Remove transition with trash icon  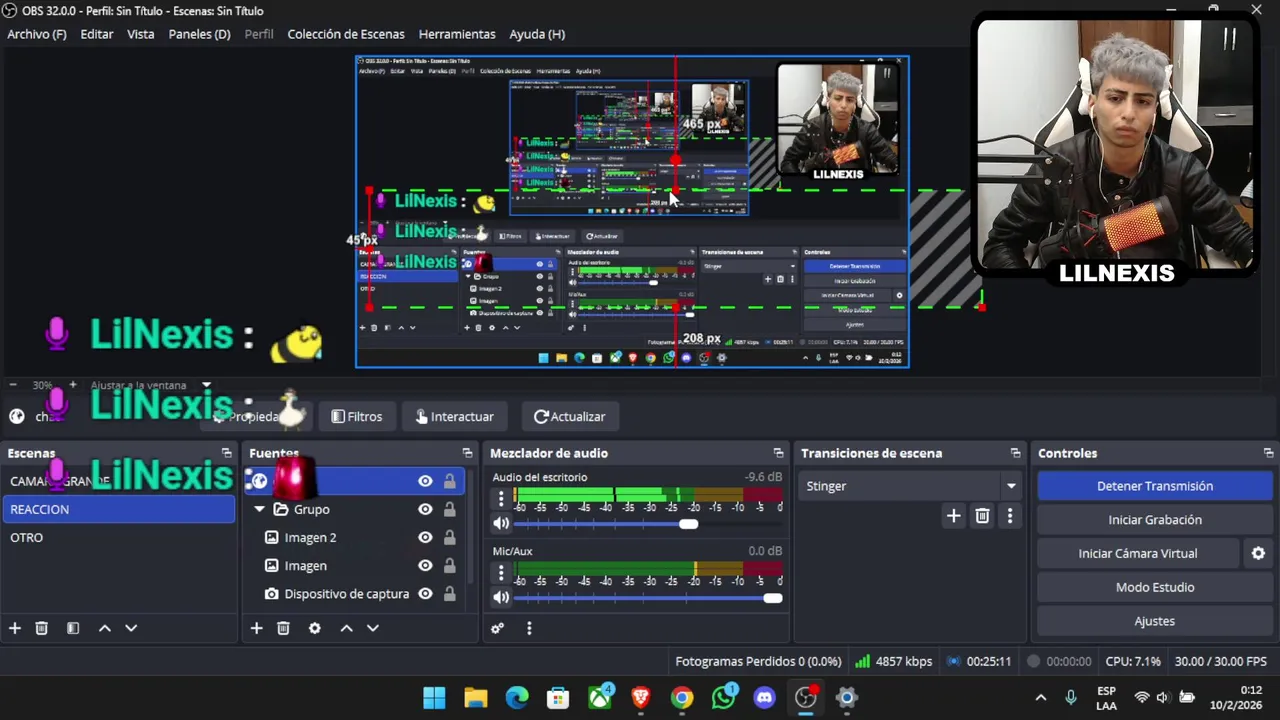pyautogui.click(x=982, y=516)
